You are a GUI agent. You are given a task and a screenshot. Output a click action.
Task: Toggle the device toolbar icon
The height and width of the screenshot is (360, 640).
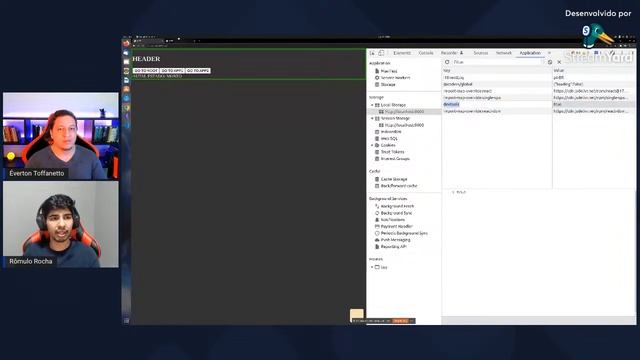[x=381, y=53]
